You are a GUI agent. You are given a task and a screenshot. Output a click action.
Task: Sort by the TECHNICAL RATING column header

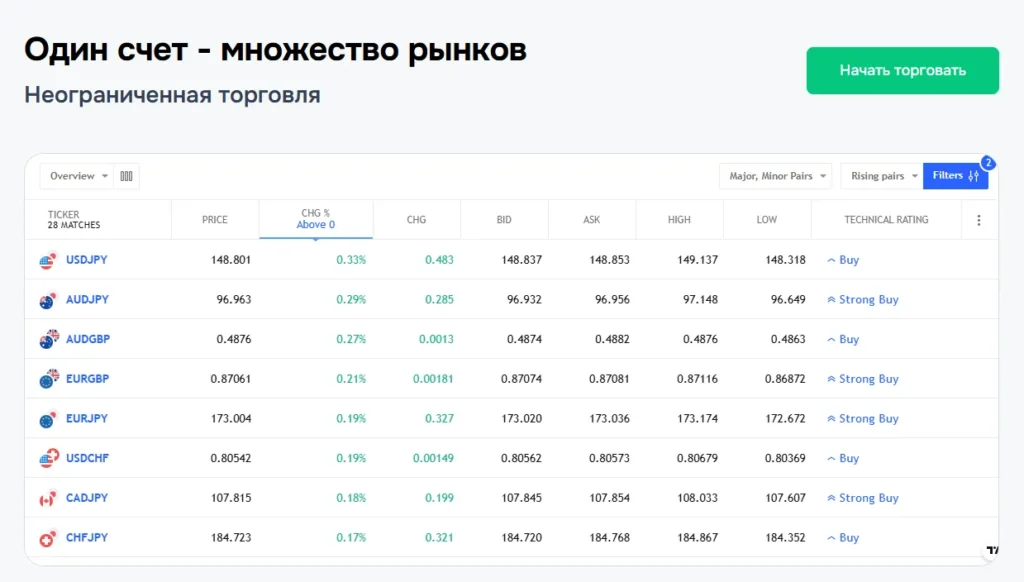[886, 220]
